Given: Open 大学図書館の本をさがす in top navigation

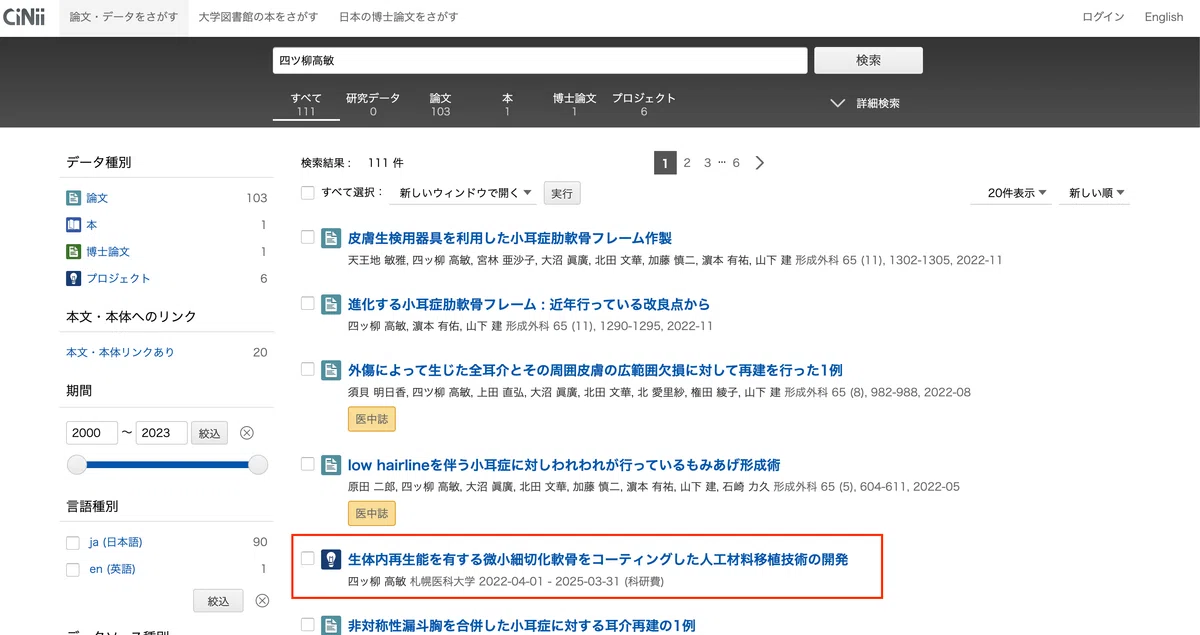Looking at the screenshot, I should 258,17.
